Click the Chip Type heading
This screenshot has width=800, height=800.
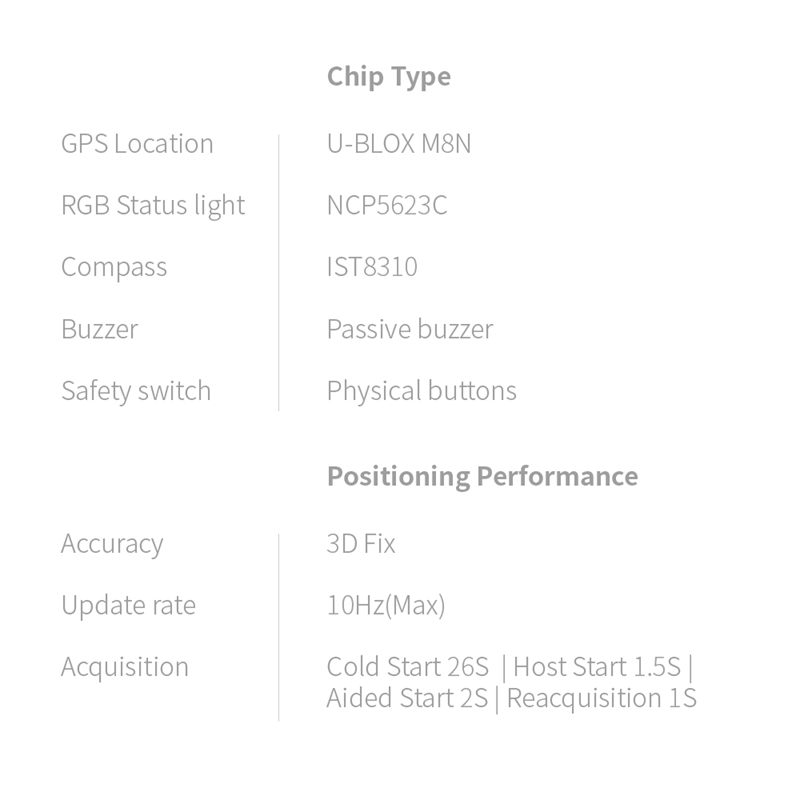click(388, 77)
